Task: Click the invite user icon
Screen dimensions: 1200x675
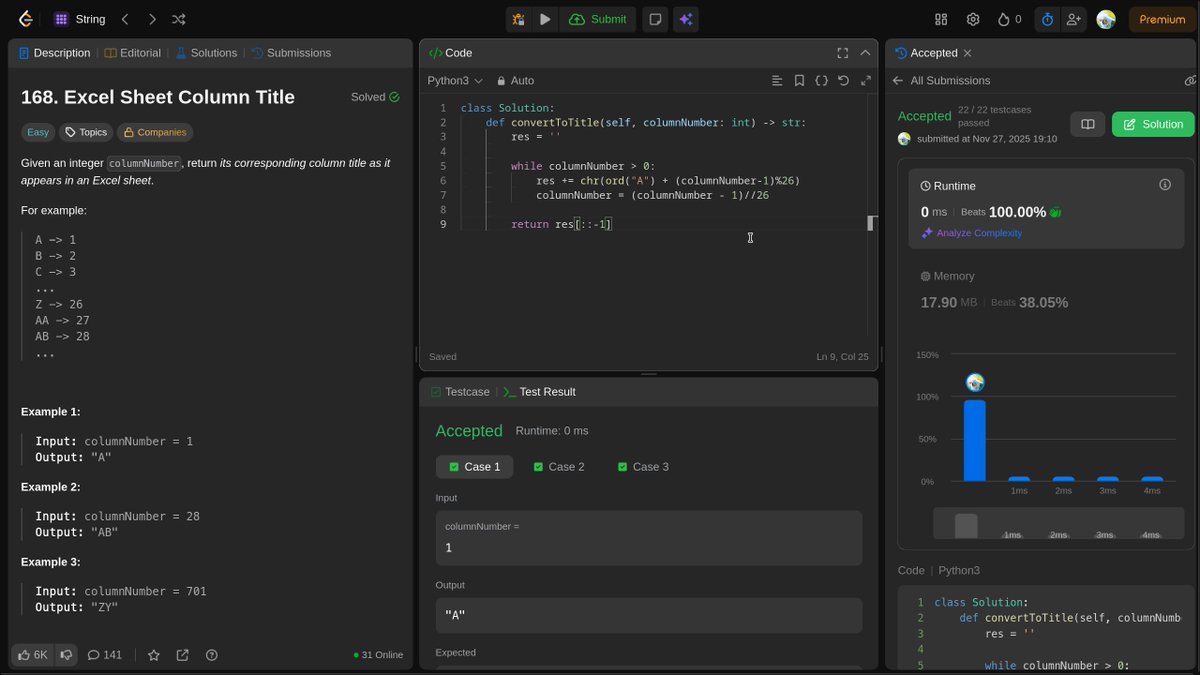Action: click(x=1074, y=19)
